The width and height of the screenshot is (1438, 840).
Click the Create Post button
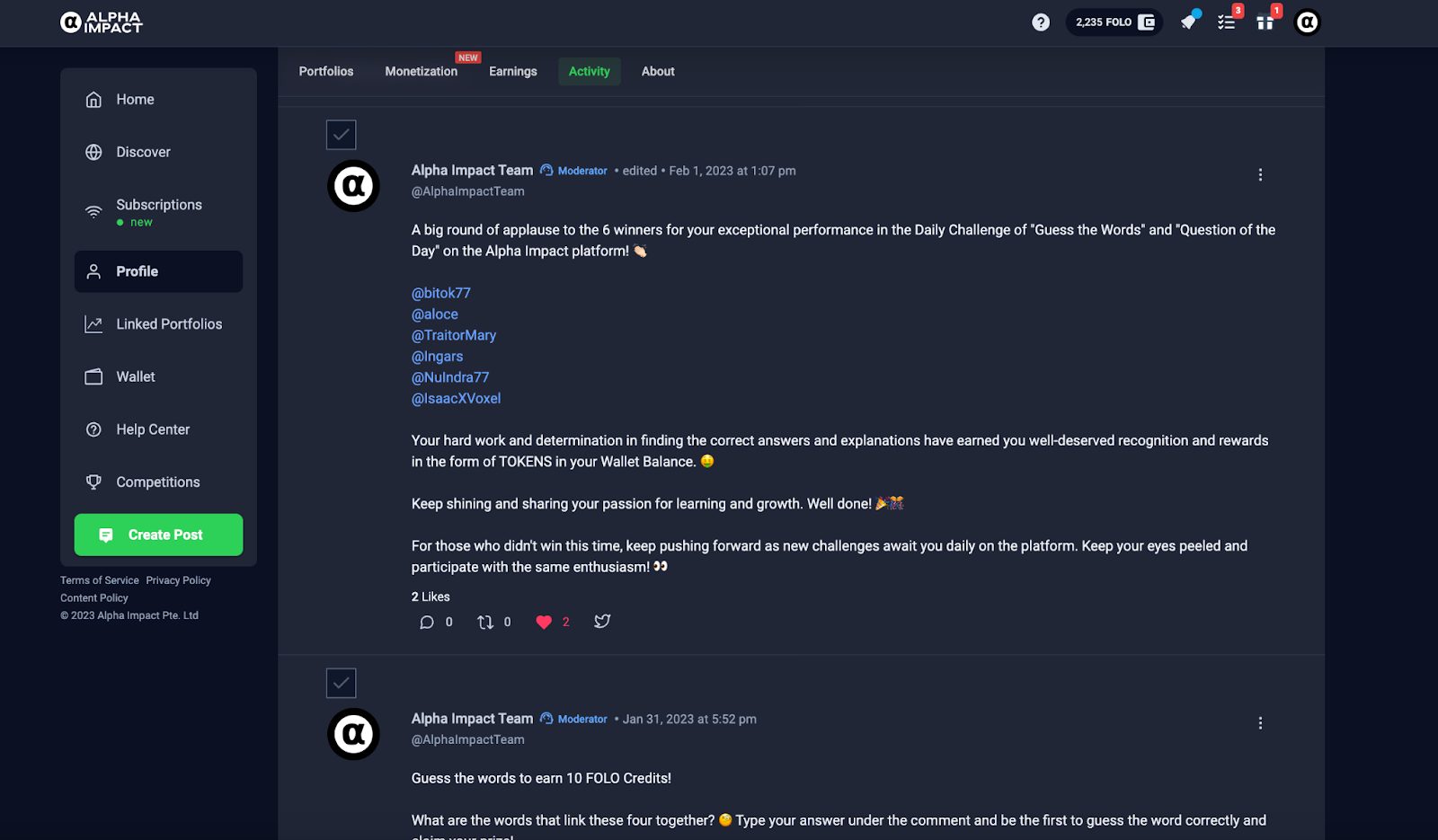[x=158, y=535]
